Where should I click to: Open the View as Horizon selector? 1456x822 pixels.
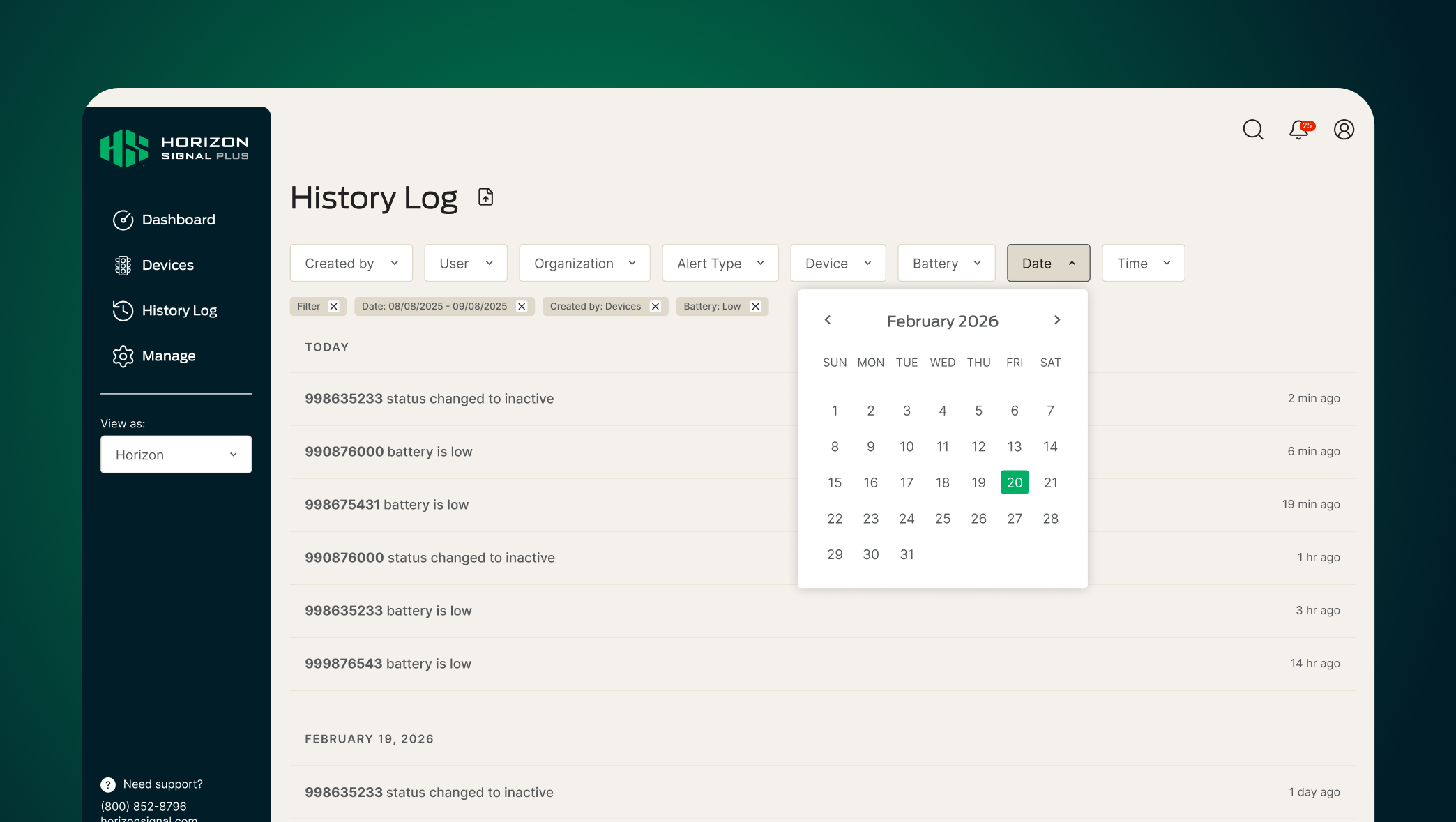(x=176, y=455)
